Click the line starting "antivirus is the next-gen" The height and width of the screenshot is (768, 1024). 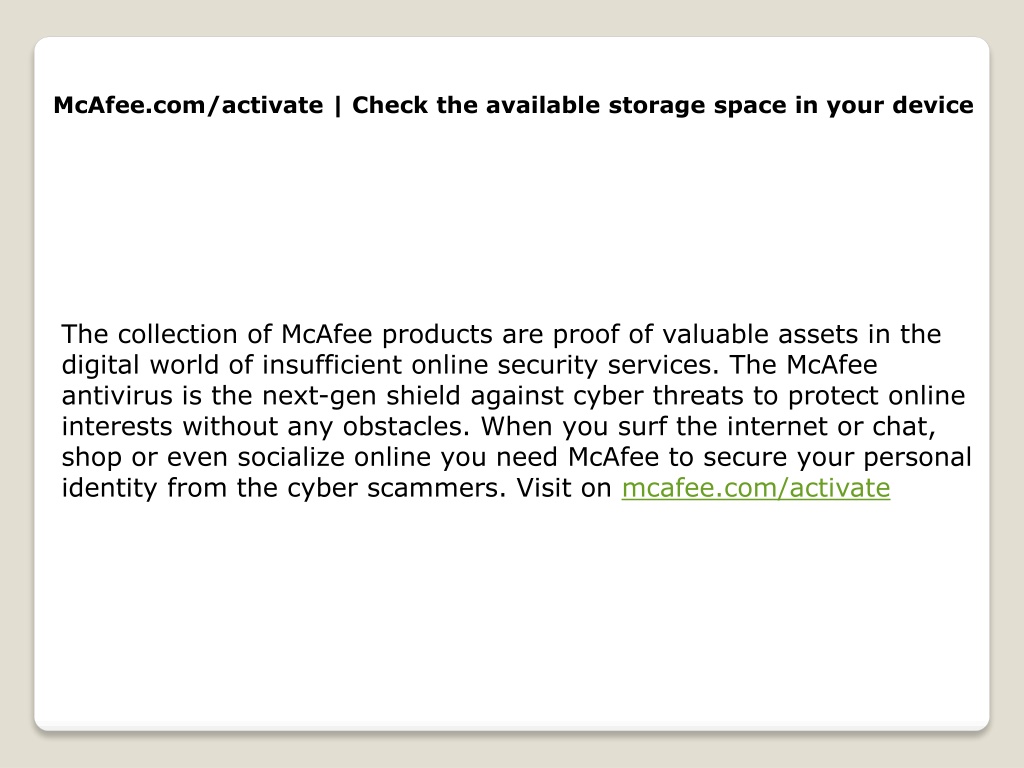click(x=513, y=396)
